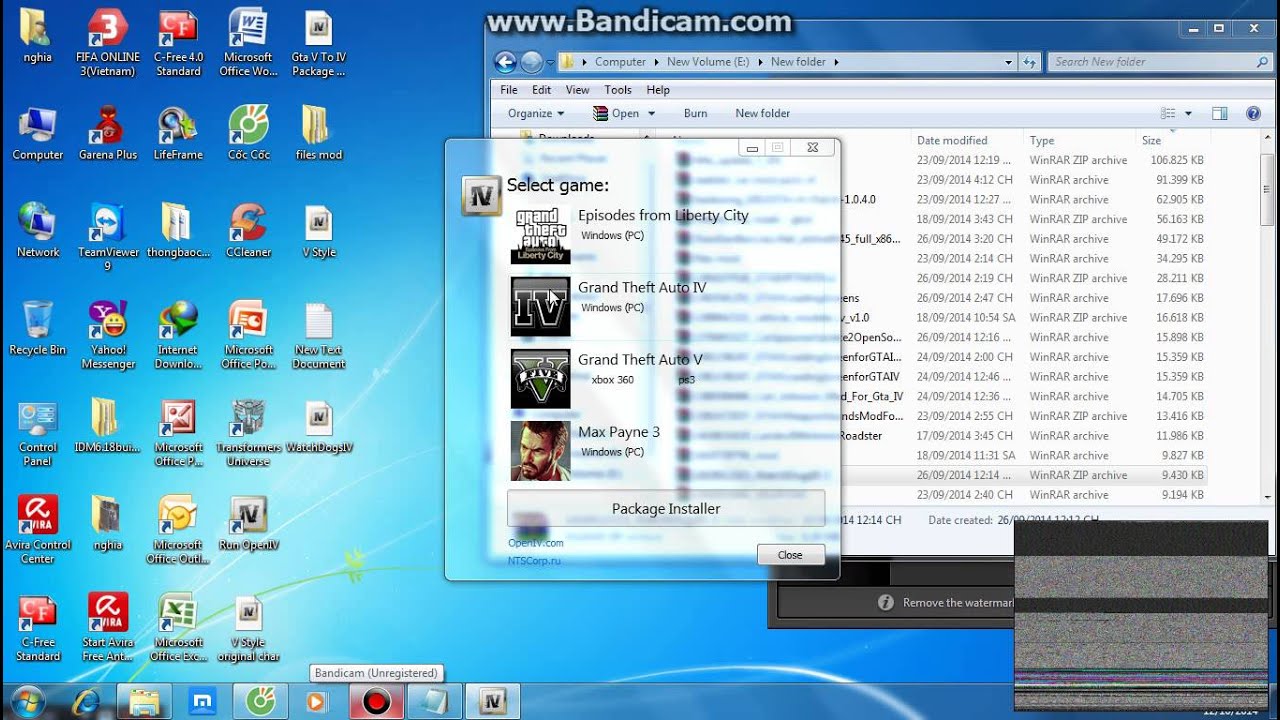Switch to Bandicam taskbar button

[376, 702]
